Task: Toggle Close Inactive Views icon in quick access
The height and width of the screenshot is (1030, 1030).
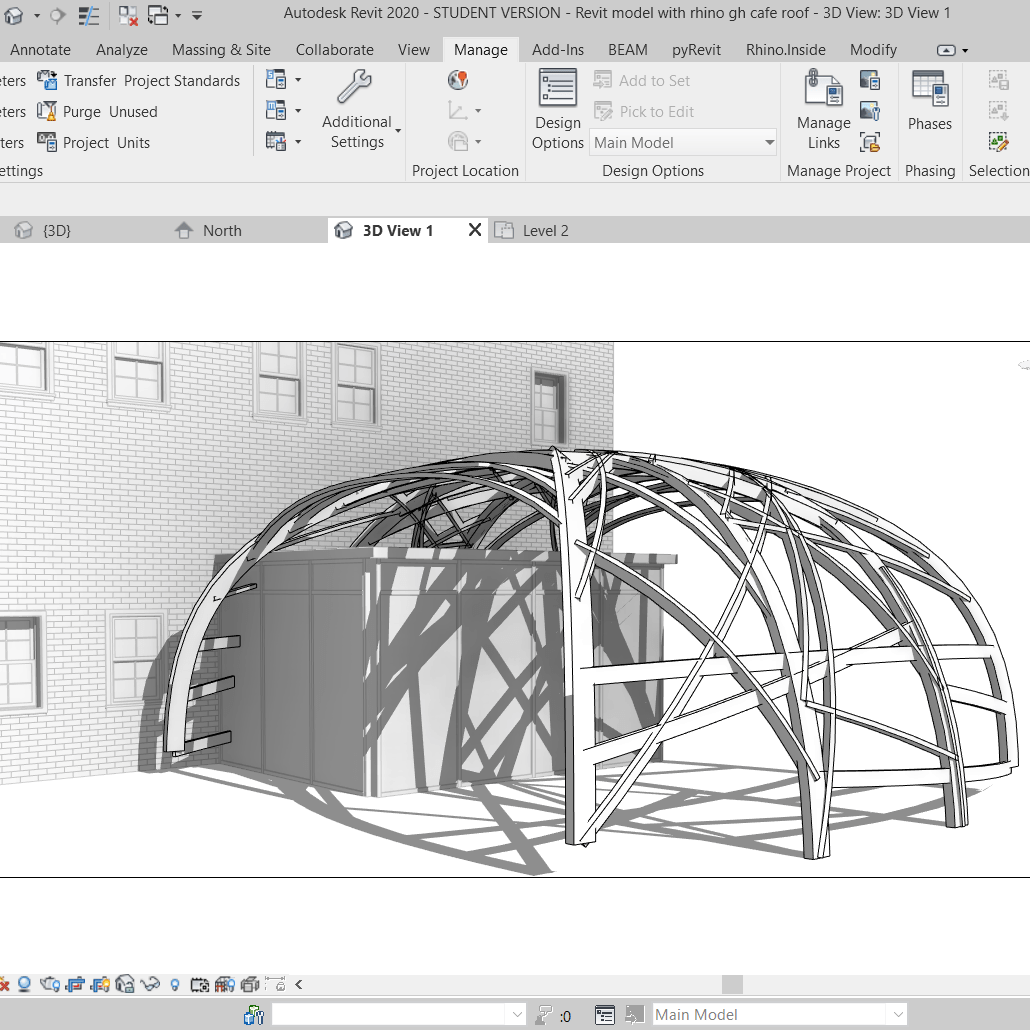Action: pos(129,16)
